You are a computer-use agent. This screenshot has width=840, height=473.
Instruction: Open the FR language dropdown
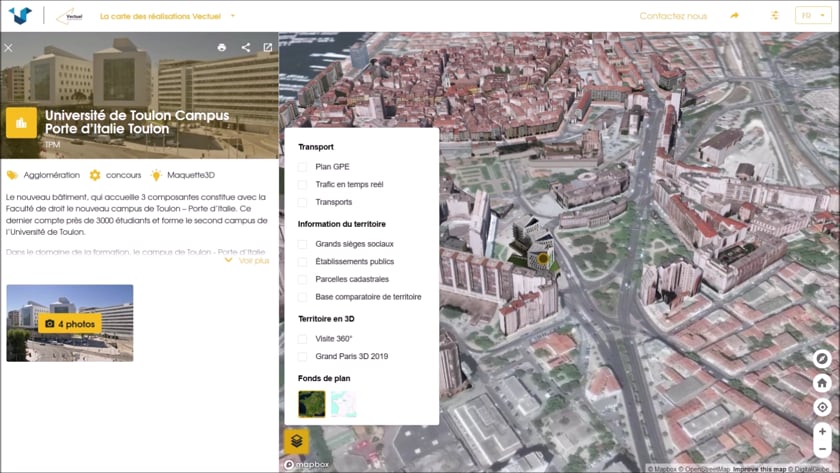[813, 16]
